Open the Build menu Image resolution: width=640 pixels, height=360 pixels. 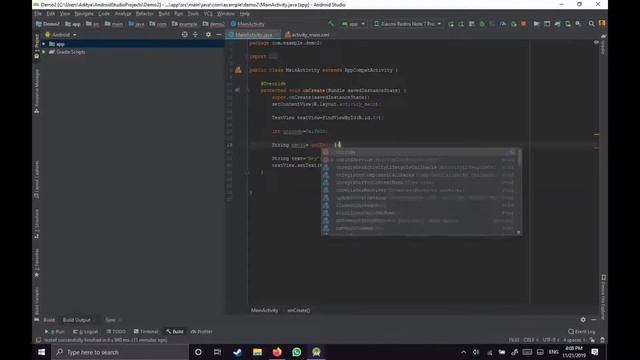click(164, 13)
